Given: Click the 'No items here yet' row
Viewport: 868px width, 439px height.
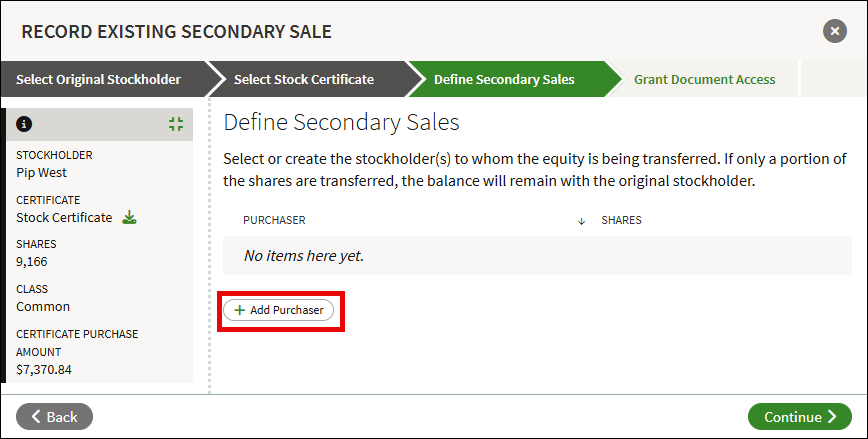Looking at the screenshot, I should point(537,256).
